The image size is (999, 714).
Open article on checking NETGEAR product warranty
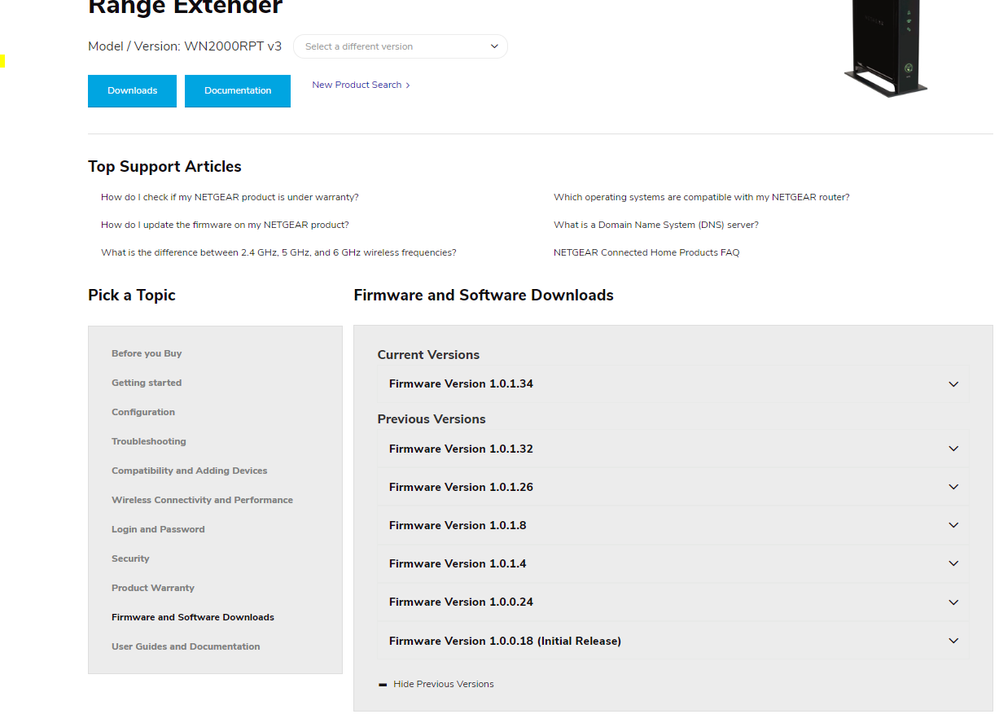click(x=229, y=197)
